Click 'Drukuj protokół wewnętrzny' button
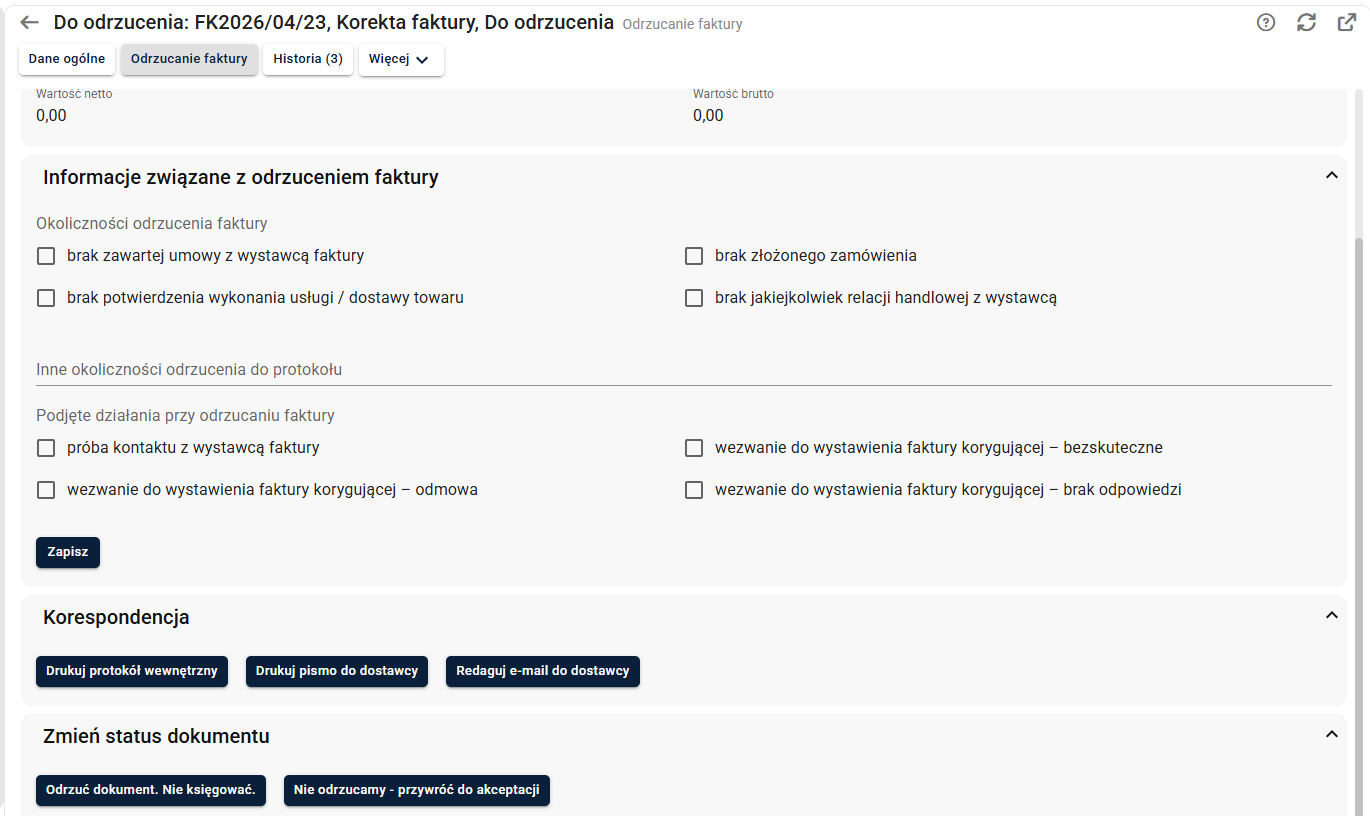Screen dimensions: 1370x816 click(x=132, y=671)
